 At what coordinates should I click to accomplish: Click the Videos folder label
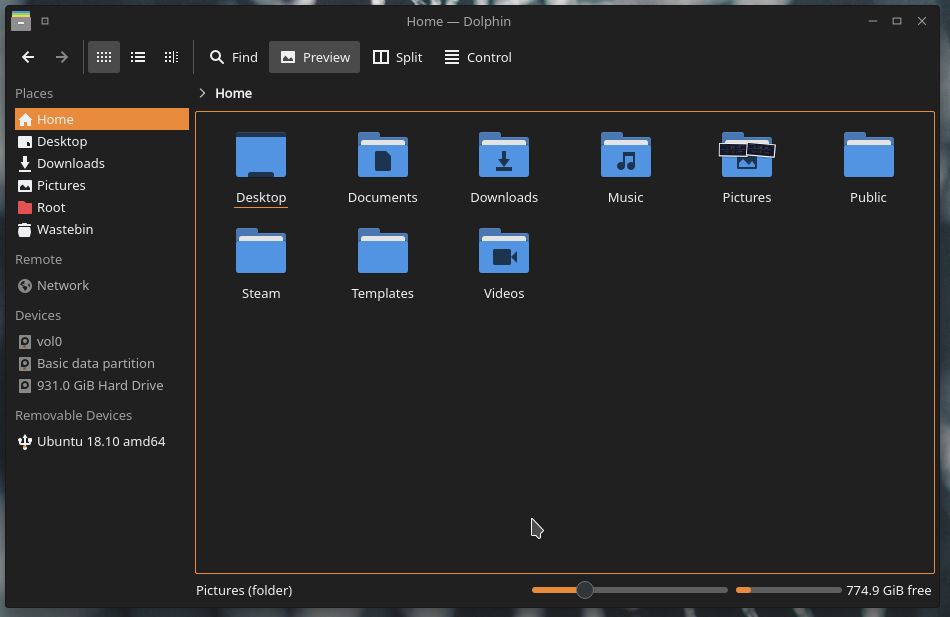point(504,293)
